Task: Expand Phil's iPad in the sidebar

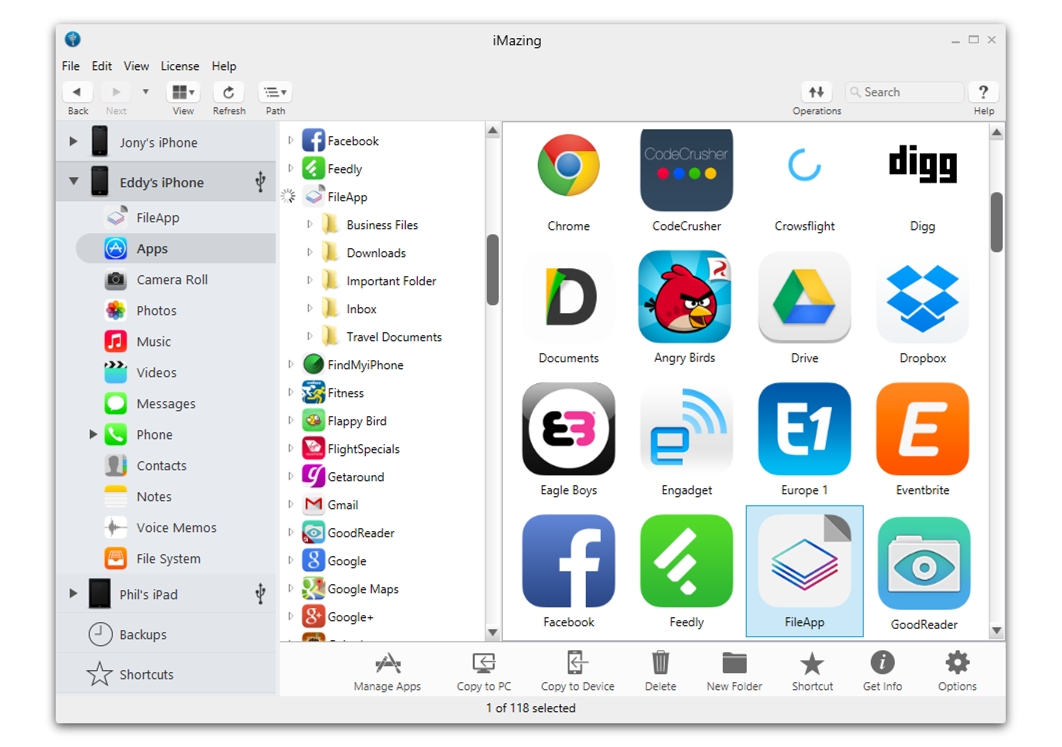Action: tap(72, 593)
